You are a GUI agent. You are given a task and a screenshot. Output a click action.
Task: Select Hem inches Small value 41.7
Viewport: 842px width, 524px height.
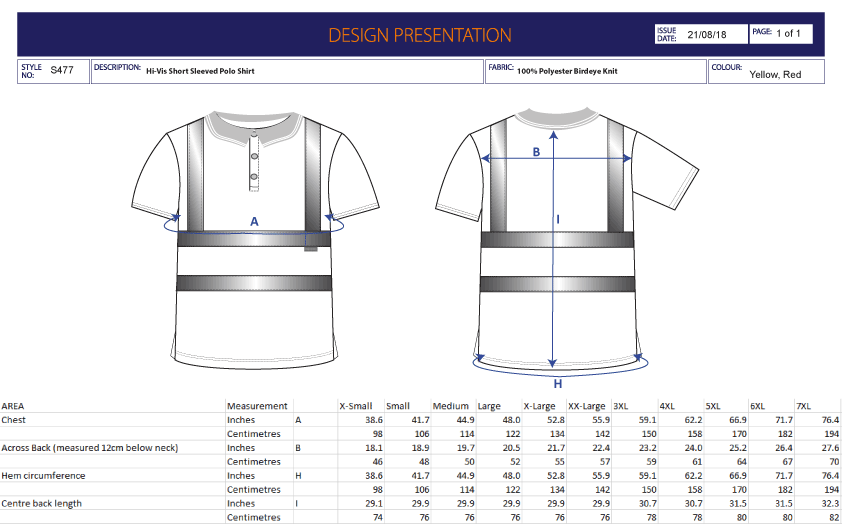click(420, 476)
